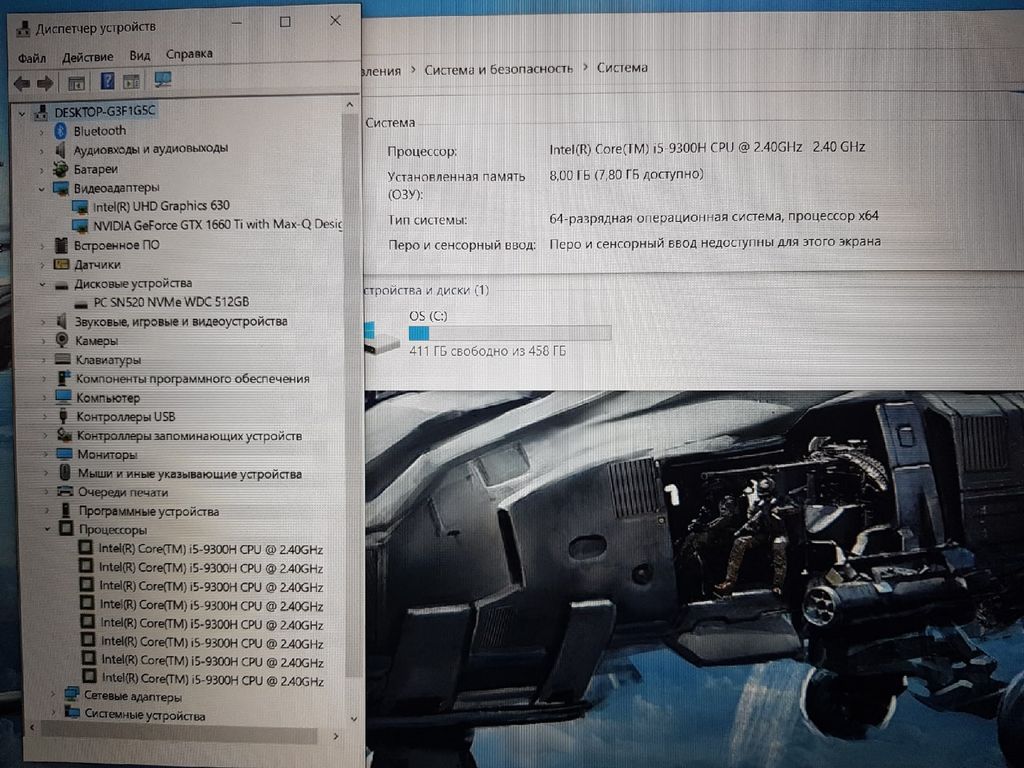This screenshot has width=1024, height=768.
Task: Click the Forward arrow in Device Manager toolbar
Action: tap(45, 82)
